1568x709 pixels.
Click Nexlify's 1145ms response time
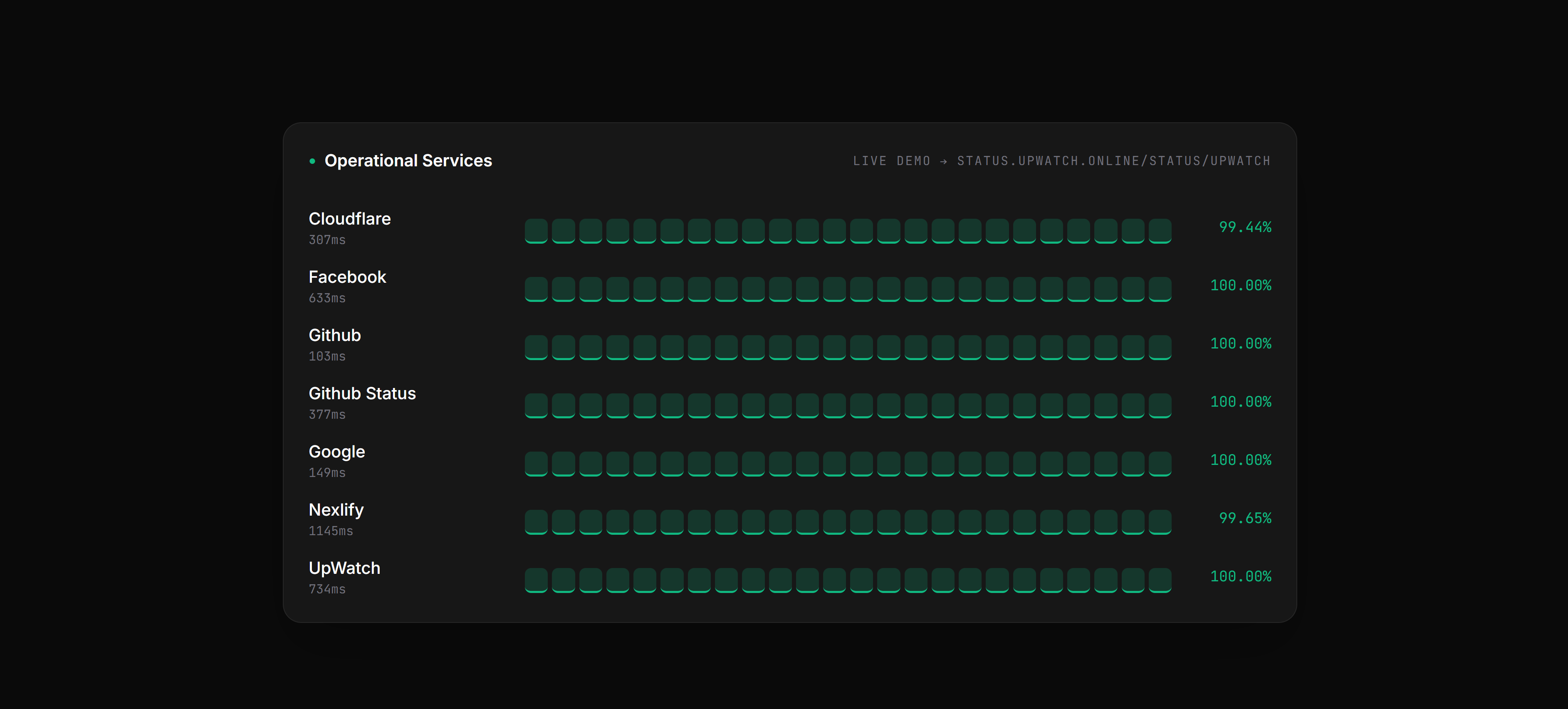pos(331,531)
